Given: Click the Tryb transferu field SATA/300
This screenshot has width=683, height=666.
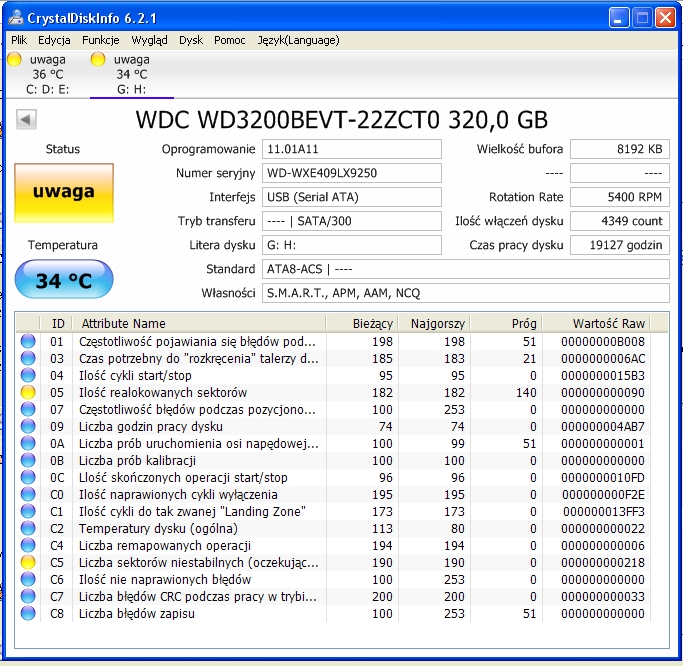Looking at the screenshot, I should click(x=352, y=221).
